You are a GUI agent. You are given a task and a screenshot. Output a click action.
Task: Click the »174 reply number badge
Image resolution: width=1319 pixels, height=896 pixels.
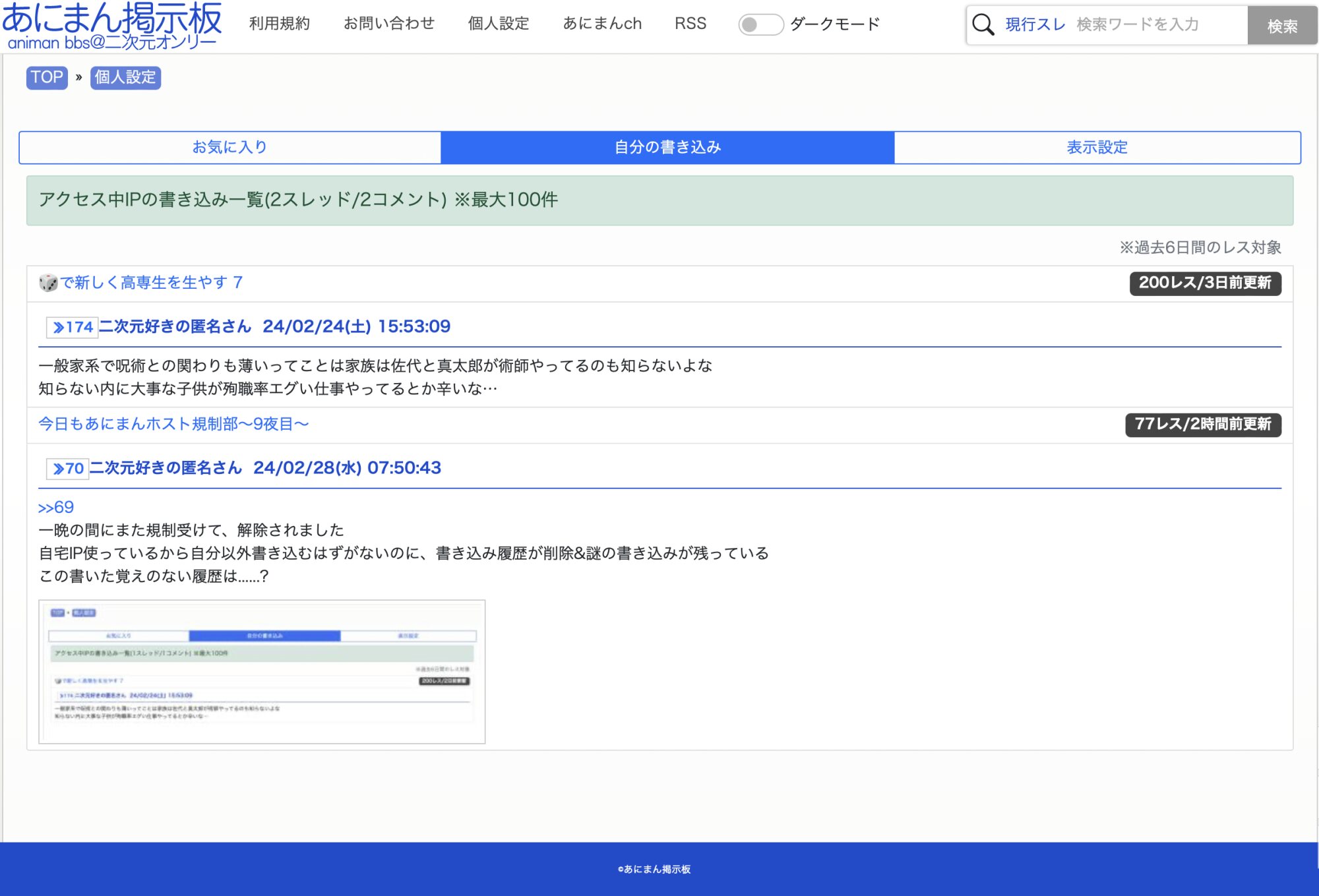(73, 327)
